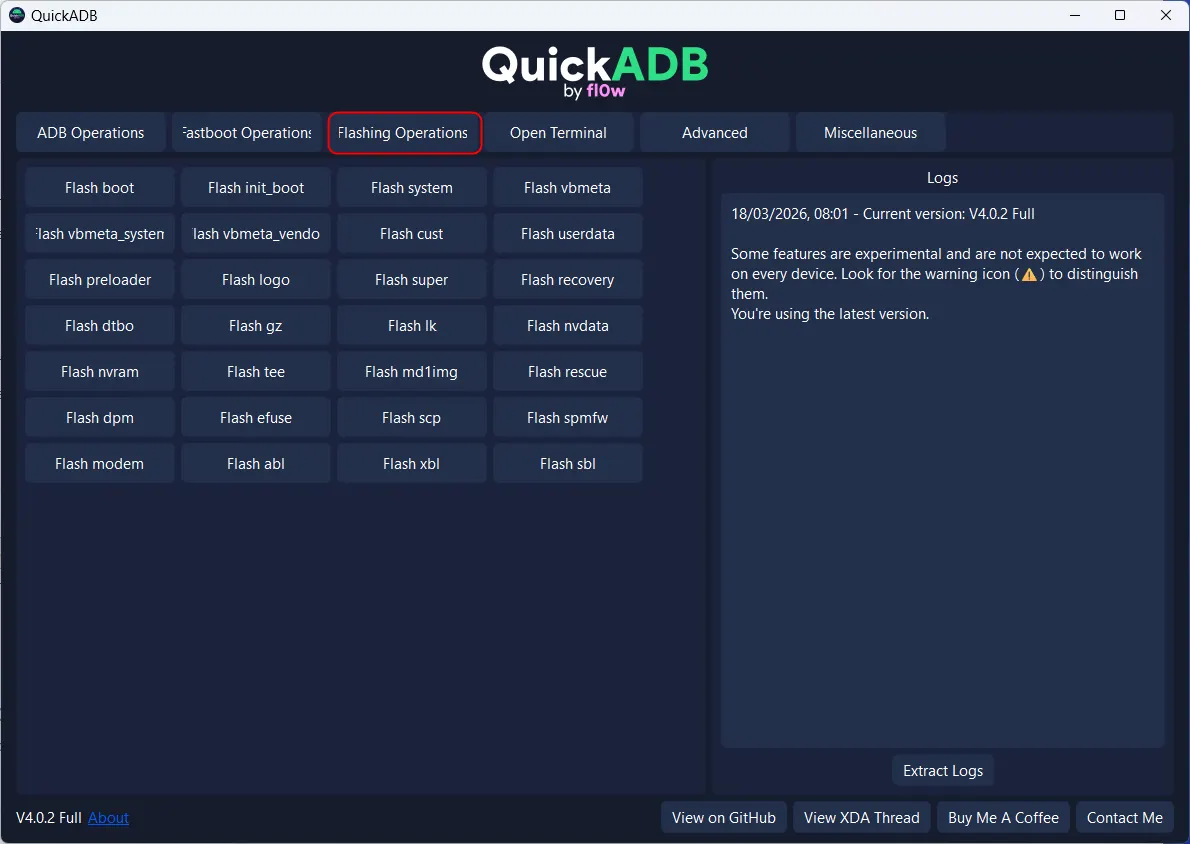Click the Flash init_boot button

tap(256, 188)
